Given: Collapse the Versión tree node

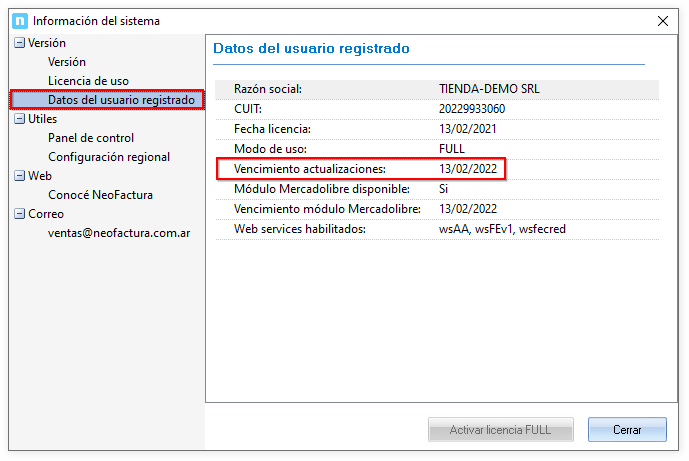Looking at the screenshot, I should [20, 43].
